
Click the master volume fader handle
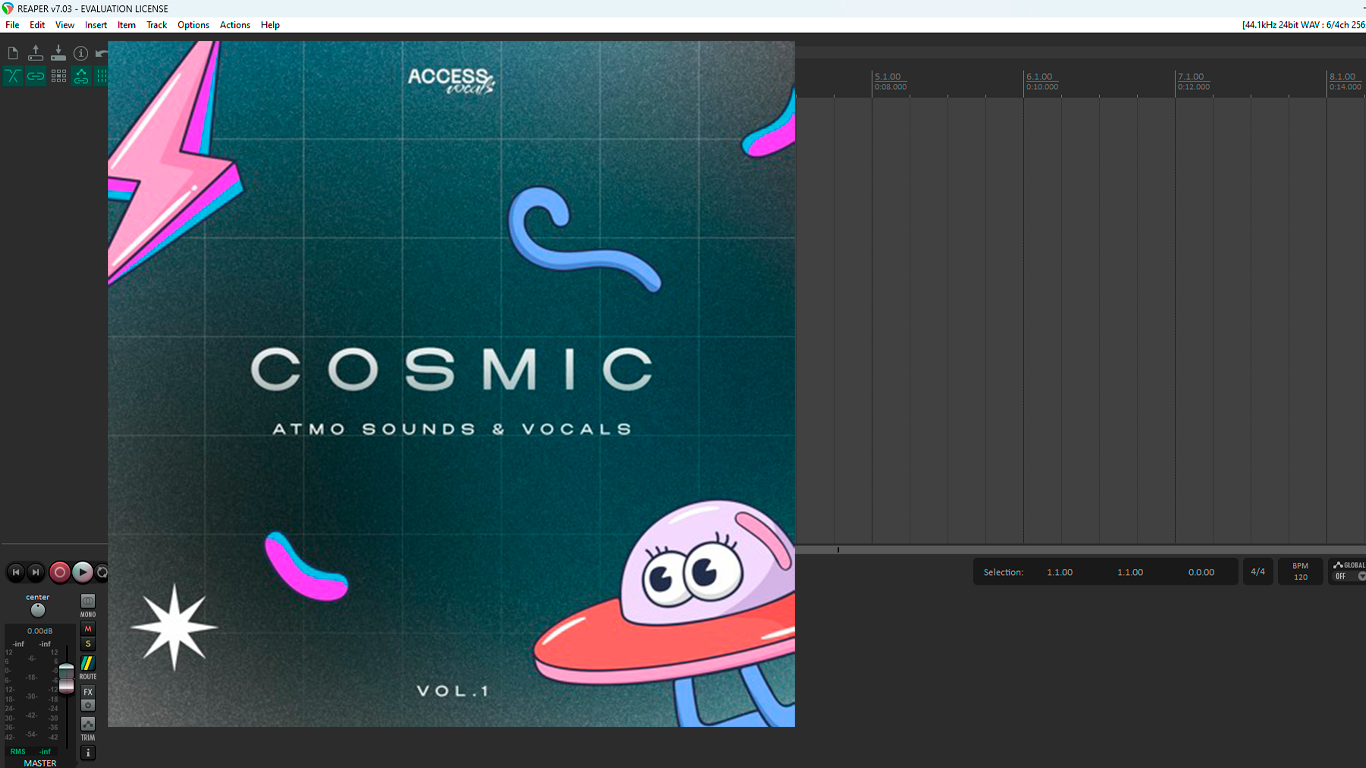pos(66,678)
